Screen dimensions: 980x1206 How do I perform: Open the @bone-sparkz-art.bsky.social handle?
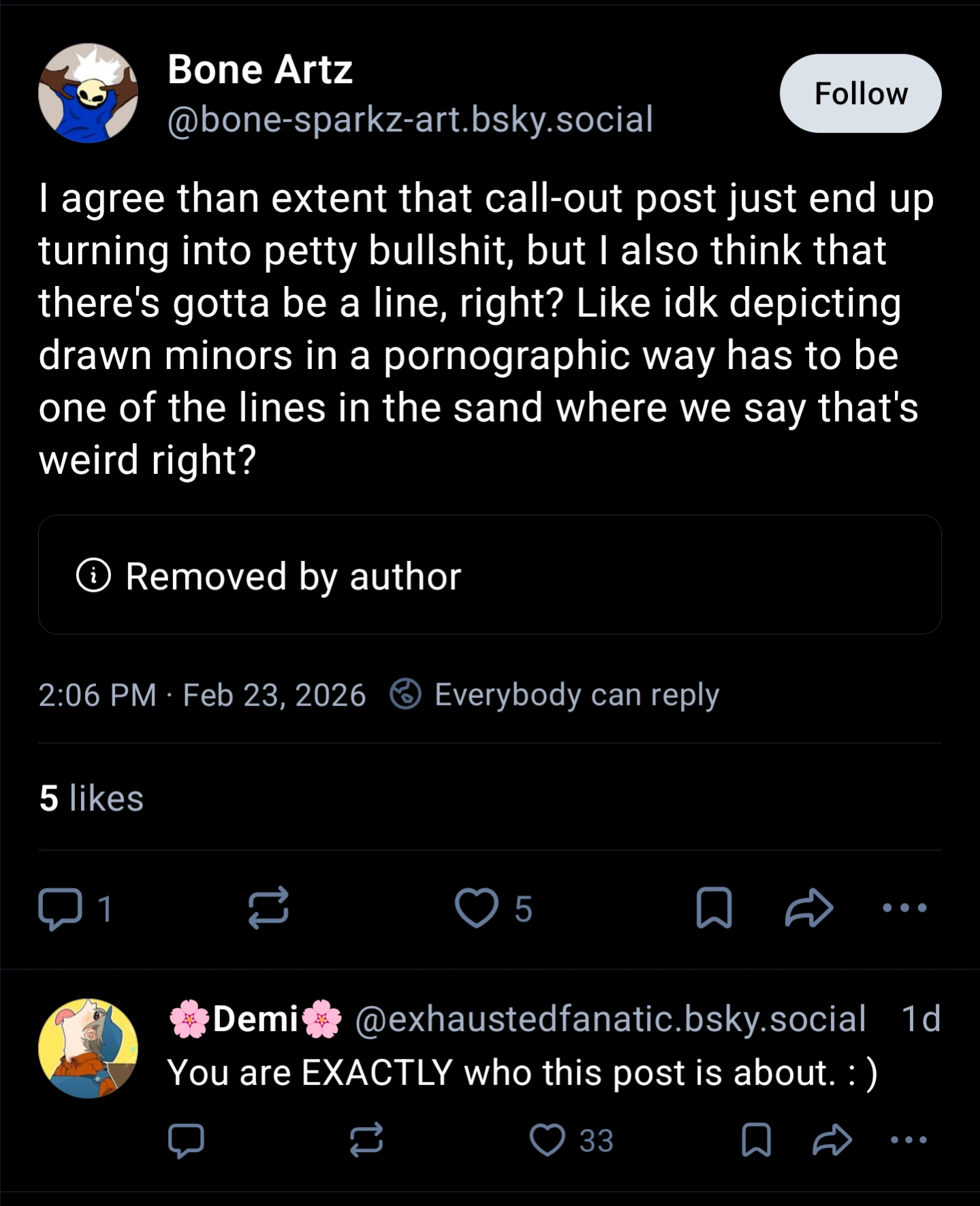410,120
